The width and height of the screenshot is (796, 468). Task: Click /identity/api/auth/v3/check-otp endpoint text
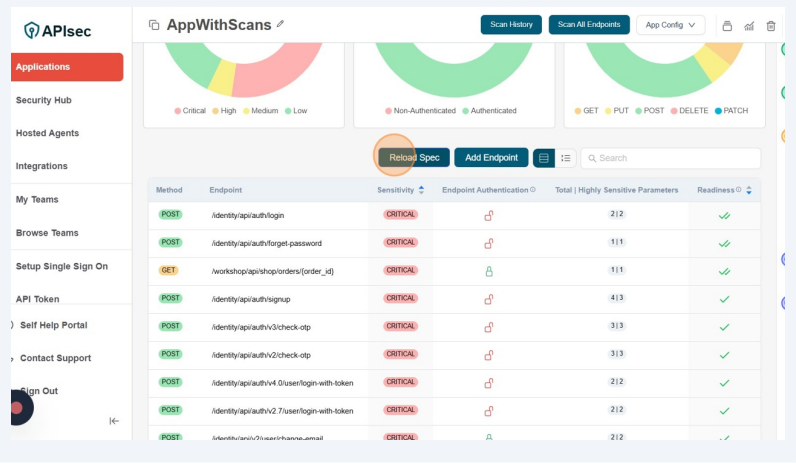click(261, 327)
